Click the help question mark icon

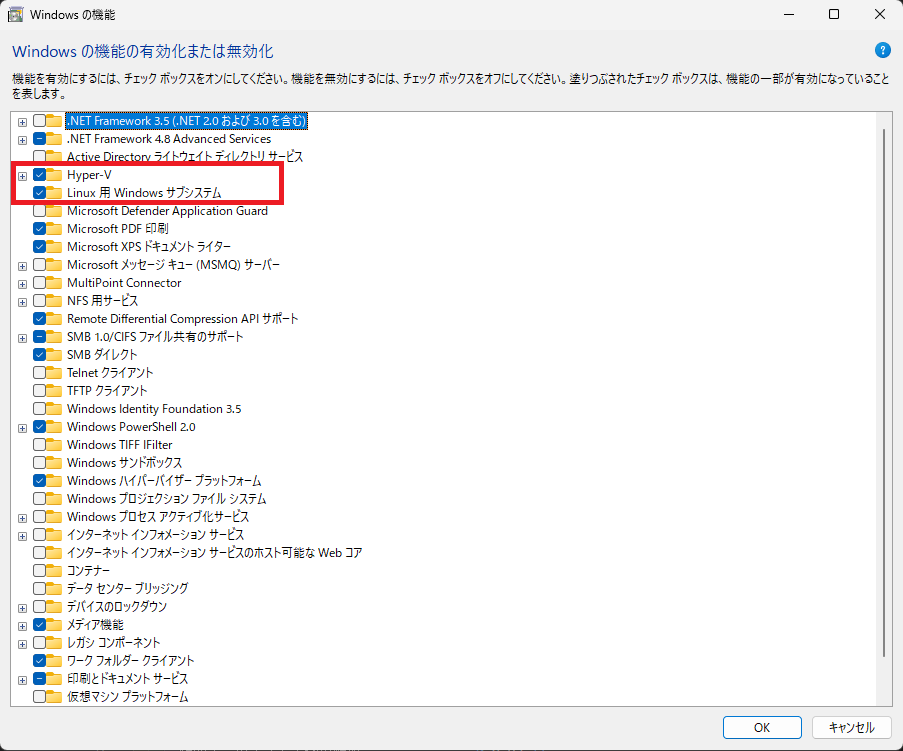882,51
